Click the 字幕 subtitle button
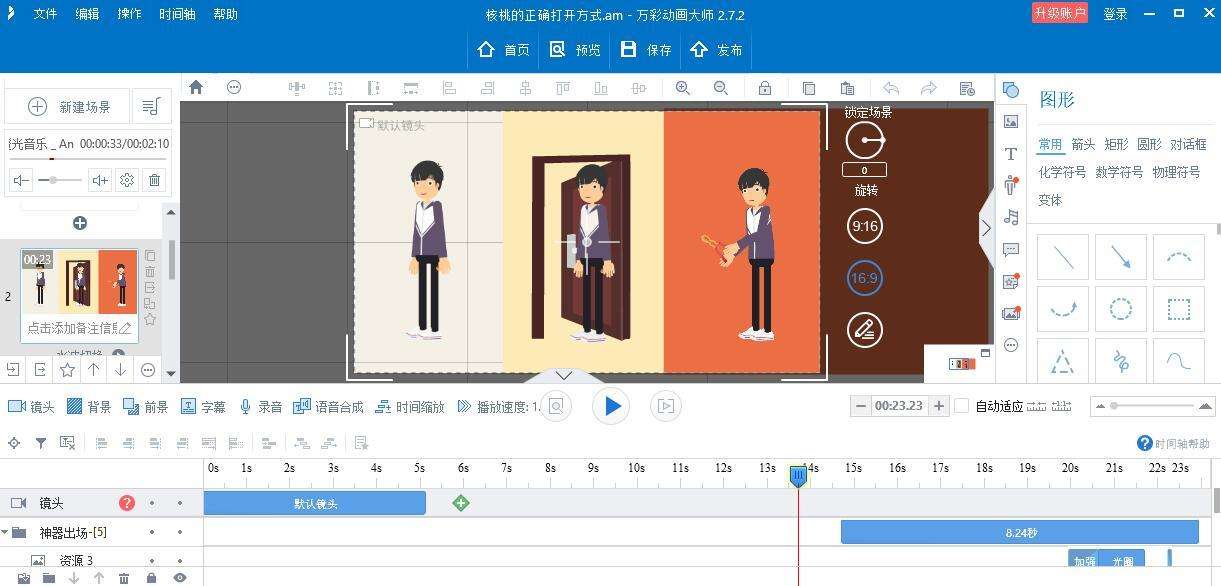Screen dimensions: 1221x586 (203, 406)
